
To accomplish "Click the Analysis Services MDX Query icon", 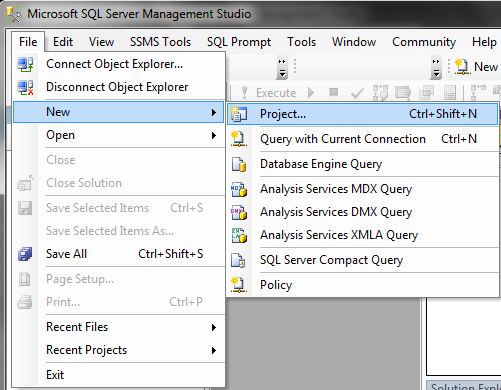I will pos(239,189).
